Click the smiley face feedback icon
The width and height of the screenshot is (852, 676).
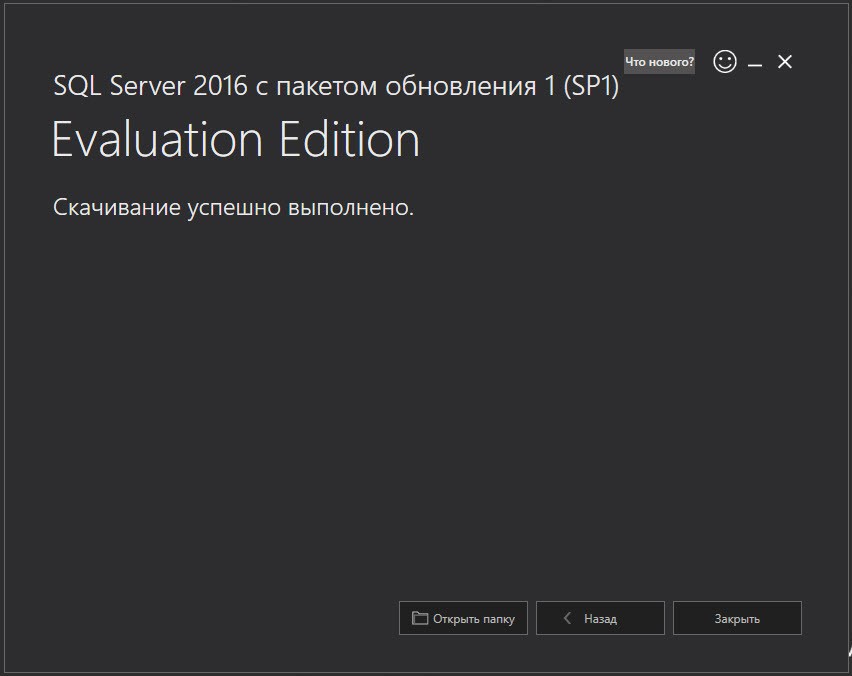pos(725,62)
